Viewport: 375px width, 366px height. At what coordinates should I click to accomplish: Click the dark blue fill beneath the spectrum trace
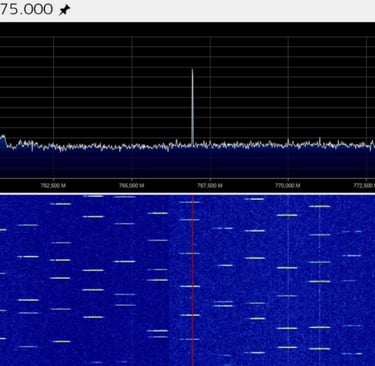[187, 163]
